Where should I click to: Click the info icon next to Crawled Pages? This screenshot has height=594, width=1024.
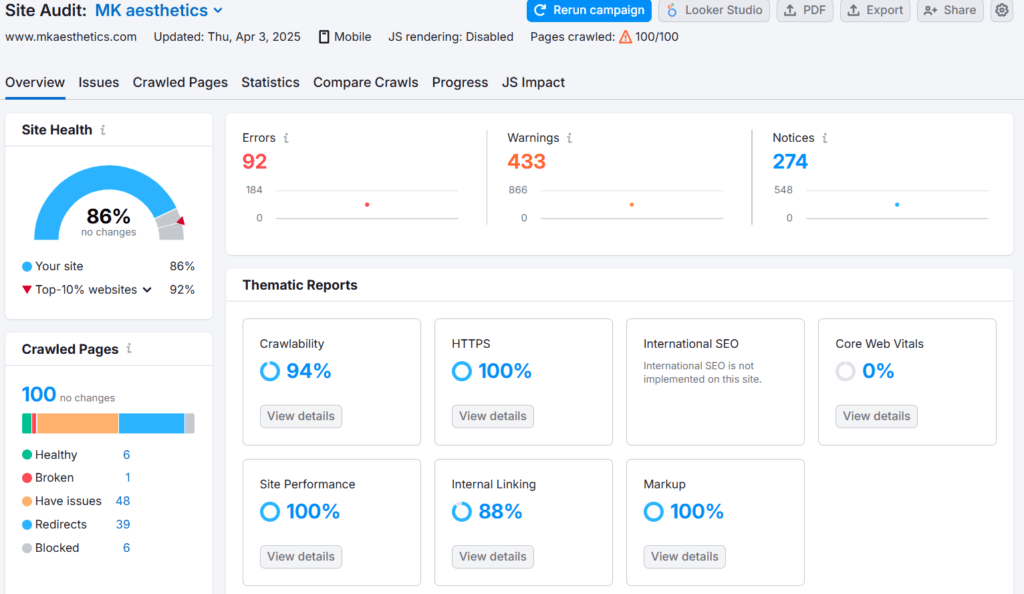(129, 349)
